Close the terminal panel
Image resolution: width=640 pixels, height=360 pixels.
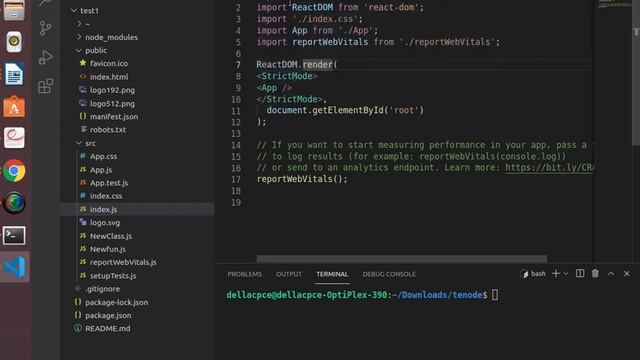tap(627, 273)
